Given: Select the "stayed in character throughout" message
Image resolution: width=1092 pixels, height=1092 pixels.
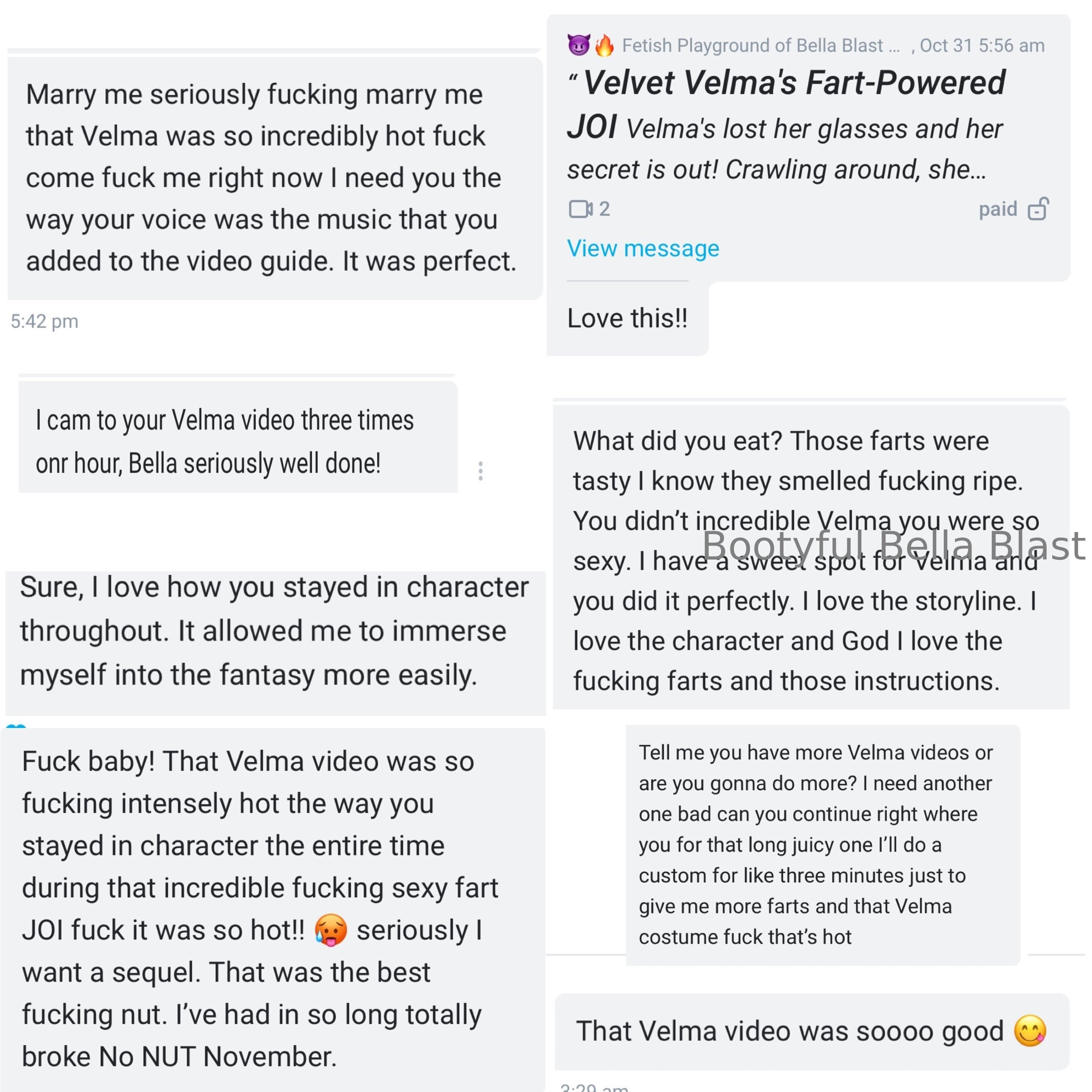Looking at the screenshot, I should (x=275, y=631).
